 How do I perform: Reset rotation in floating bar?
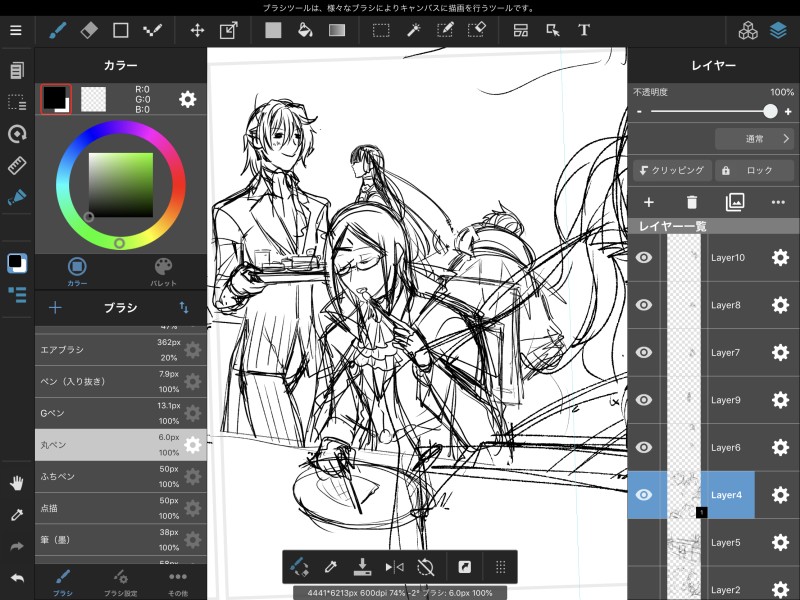click(x=426, y=567)
